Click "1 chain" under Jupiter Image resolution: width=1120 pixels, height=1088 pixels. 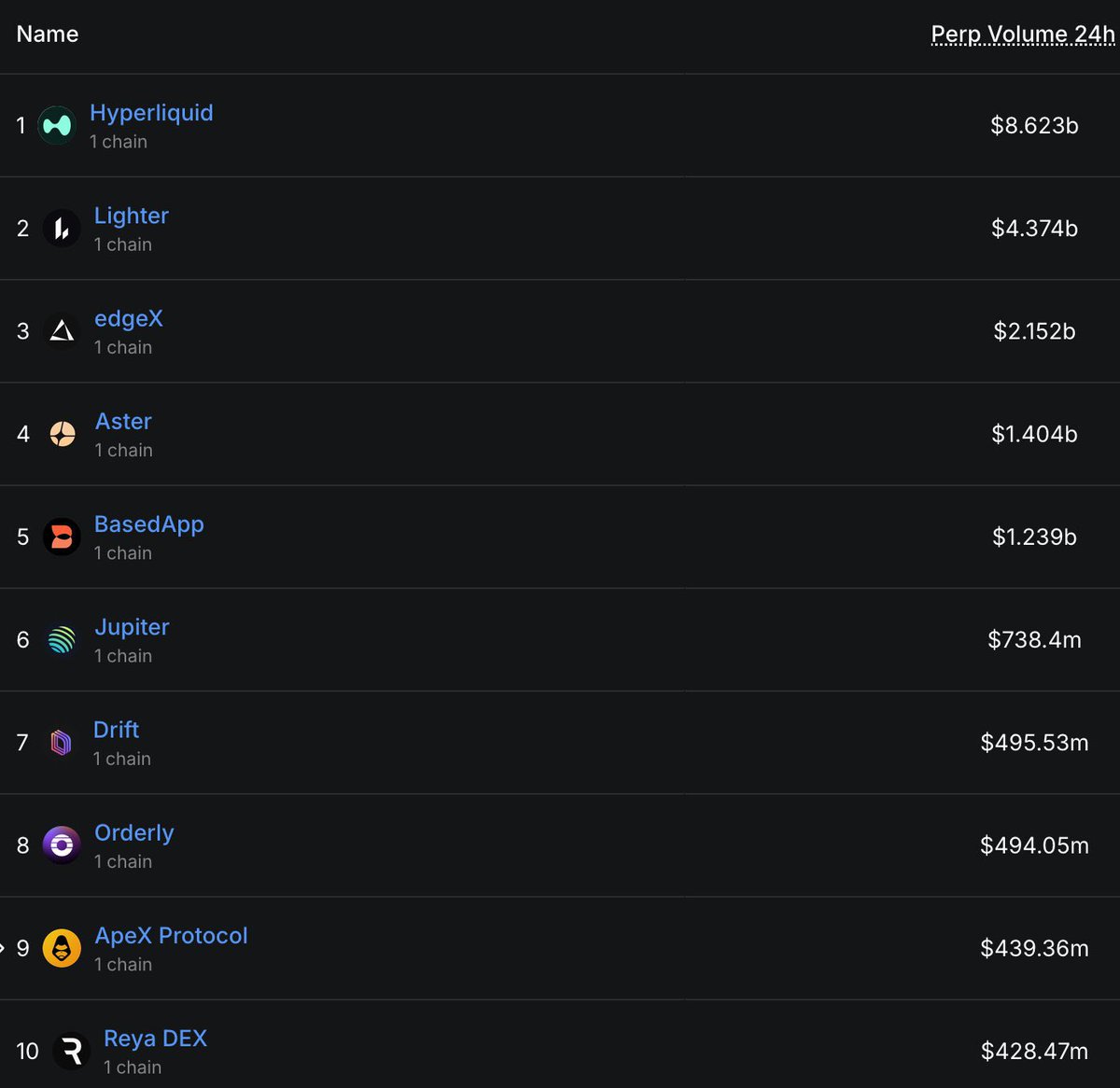[x=123, y=656]
